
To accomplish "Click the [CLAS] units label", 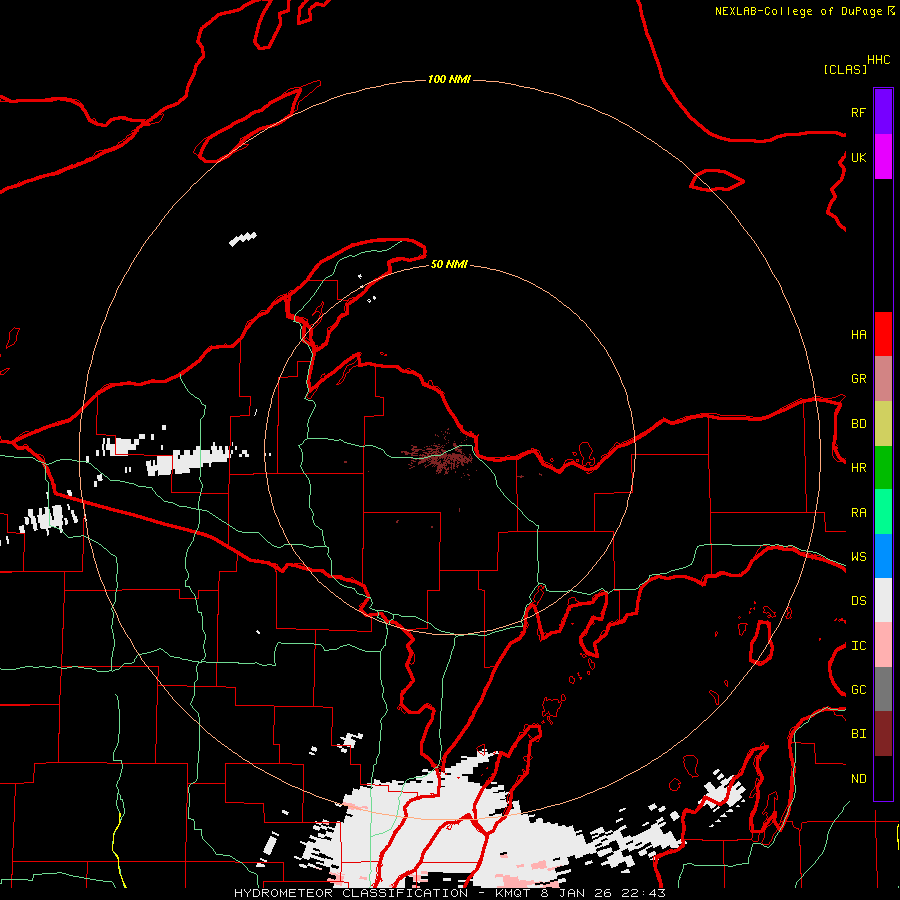I will tap(845, 69).
